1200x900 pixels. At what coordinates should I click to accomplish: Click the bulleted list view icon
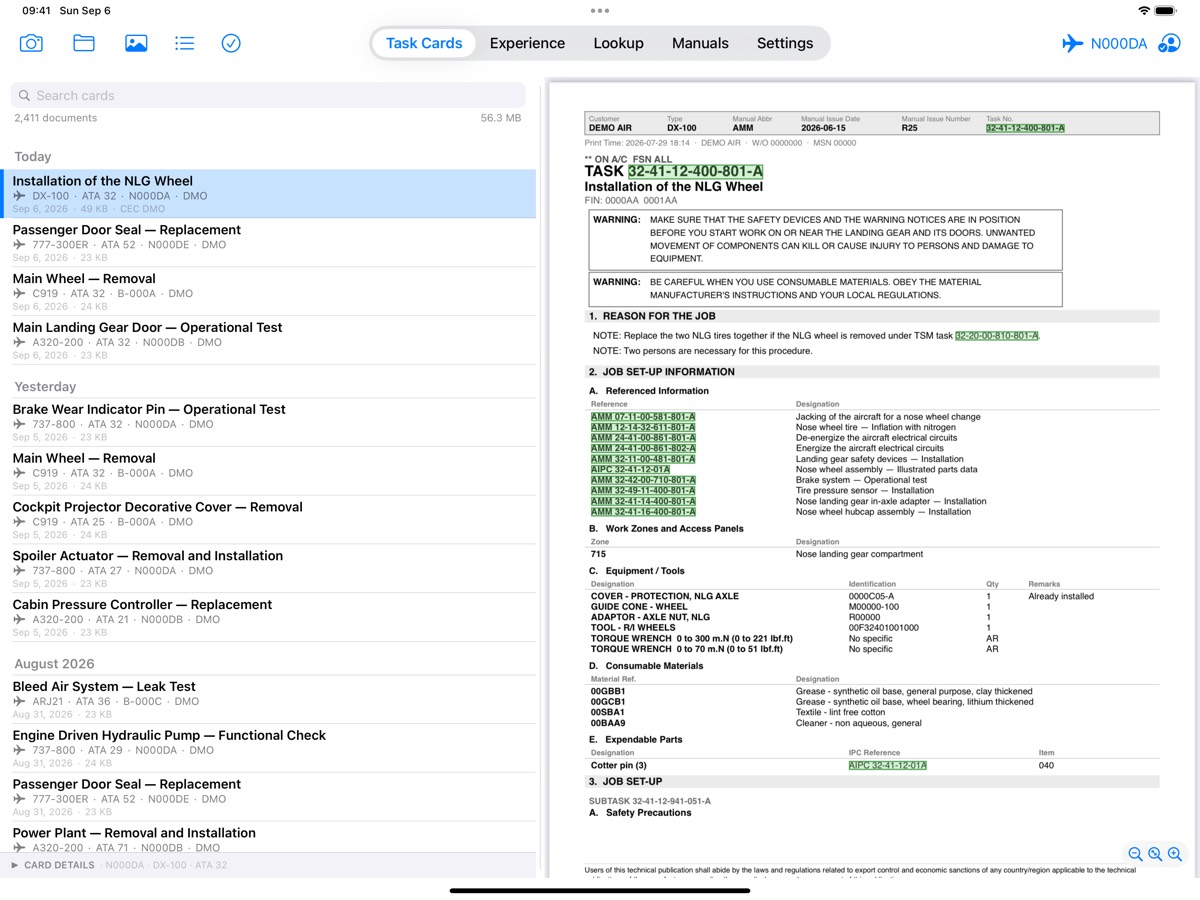[x=184, y=43]
